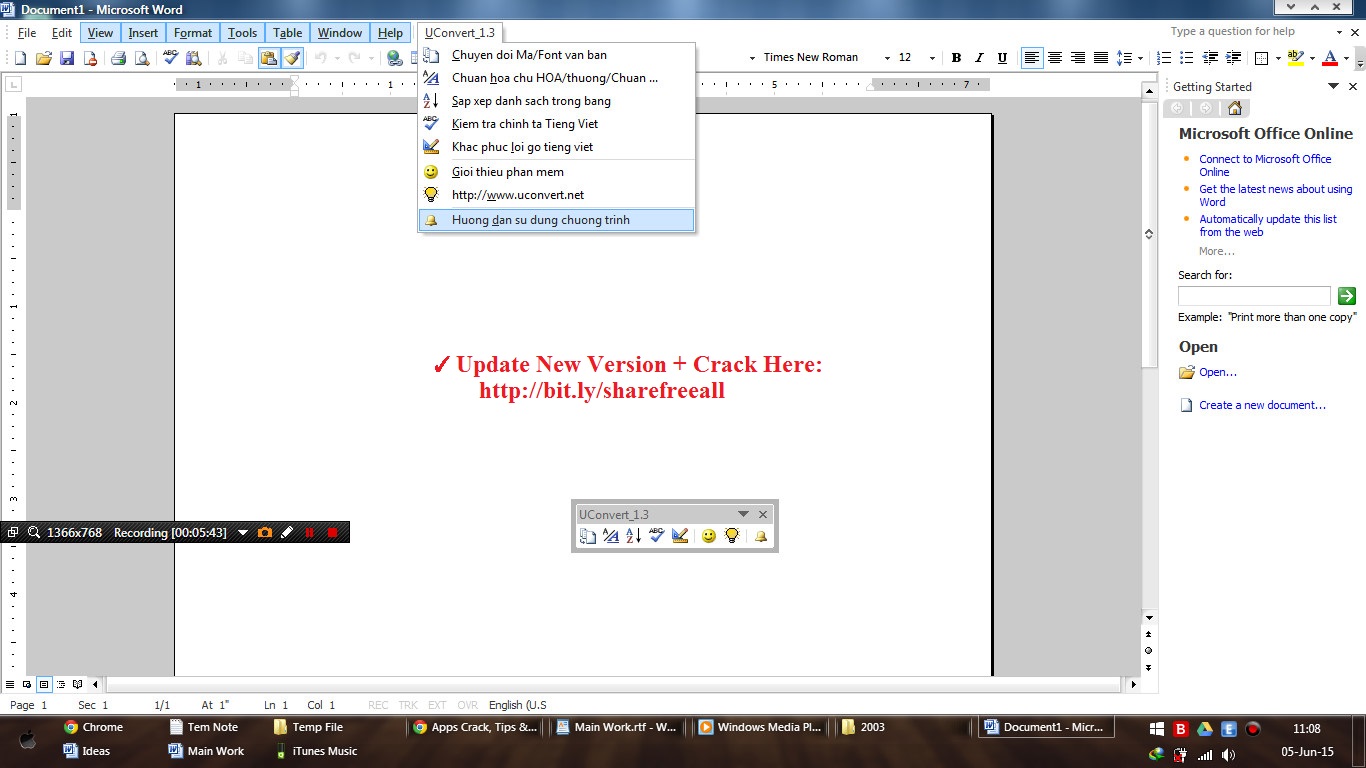Create a new blank document from toolbar
The width and height of the screenshot is (1366, 768).
click(x=20, y=58)
